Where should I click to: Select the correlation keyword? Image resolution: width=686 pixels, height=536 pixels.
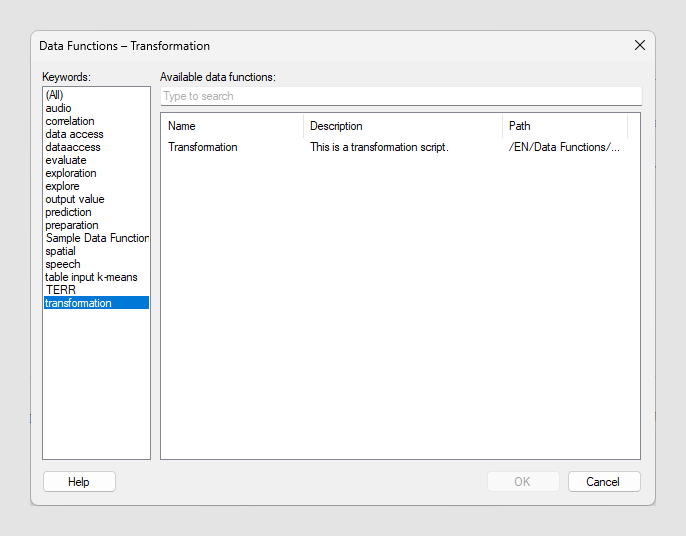(x=70, y=121)
